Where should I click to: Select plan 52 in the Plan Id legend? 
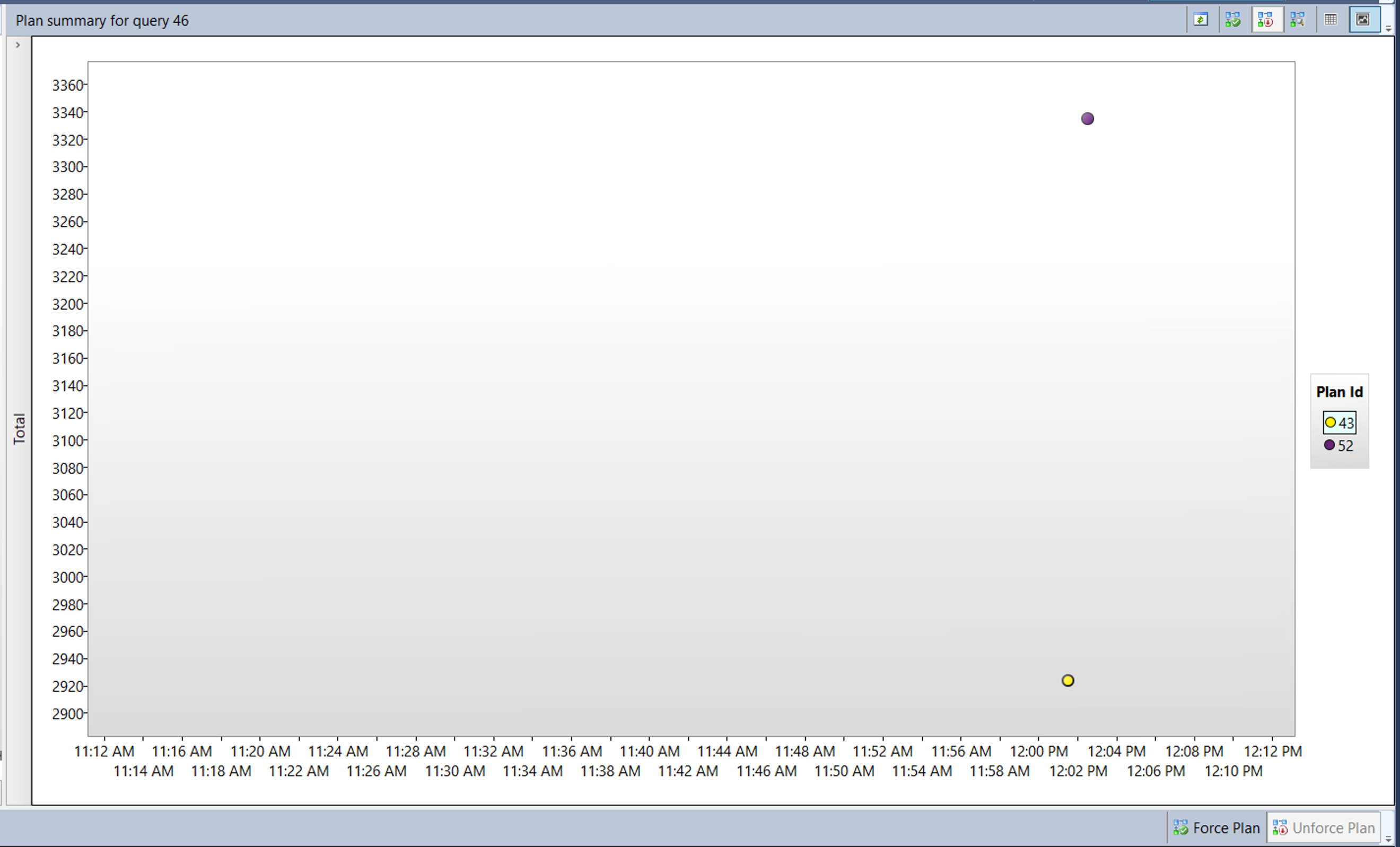[1338, 446]
